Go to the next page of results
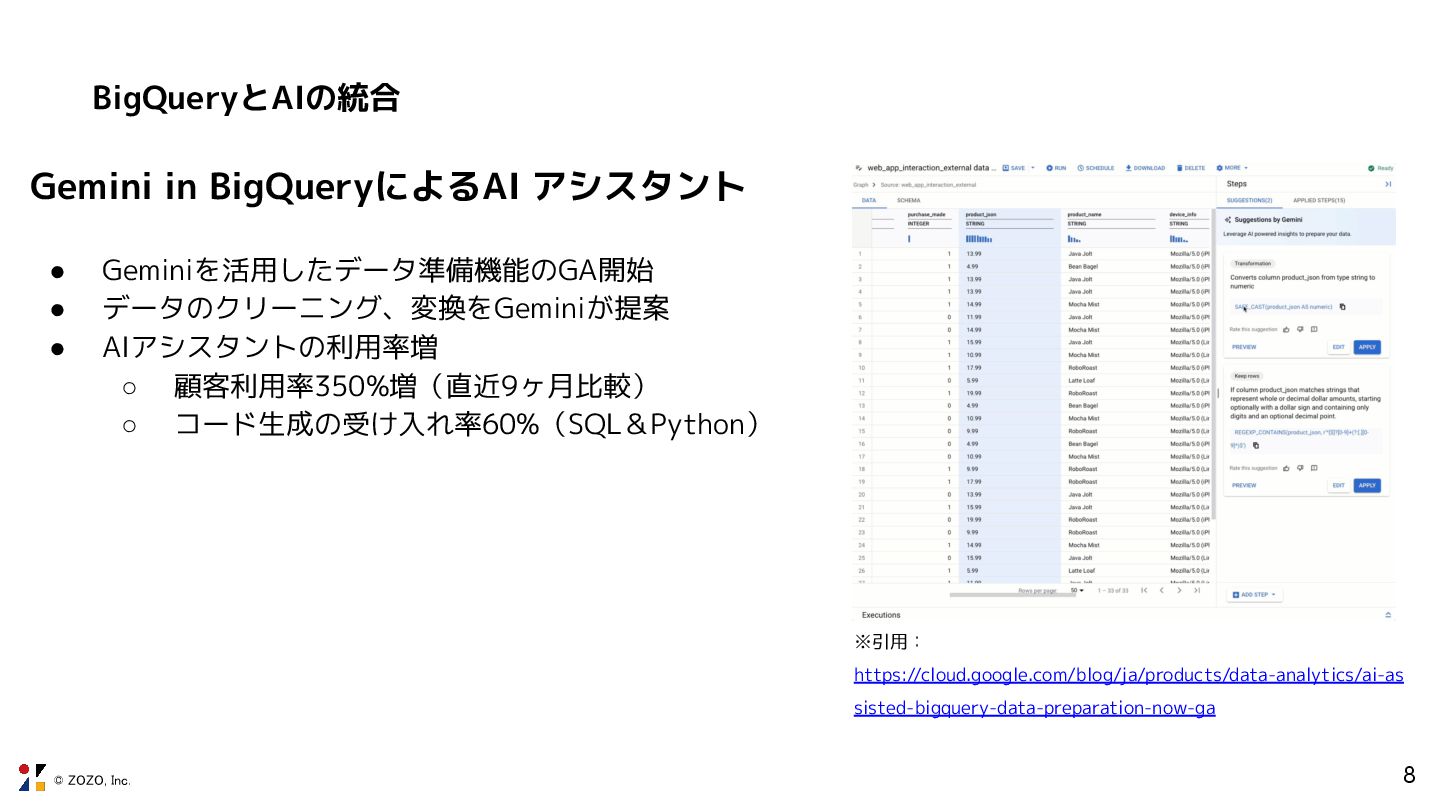This screenshot has height=810, width=1440. [1179, 590]
